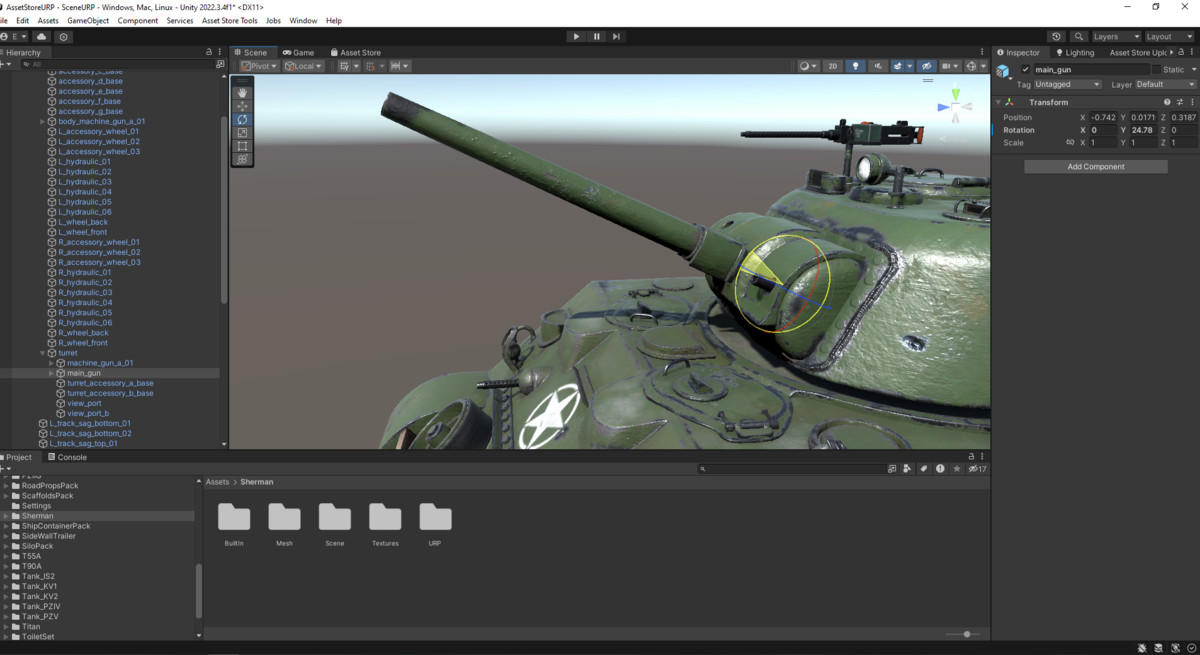Open Undo History icon
The height and width of the screenshot is (655, 1200).
point(1057,36)
